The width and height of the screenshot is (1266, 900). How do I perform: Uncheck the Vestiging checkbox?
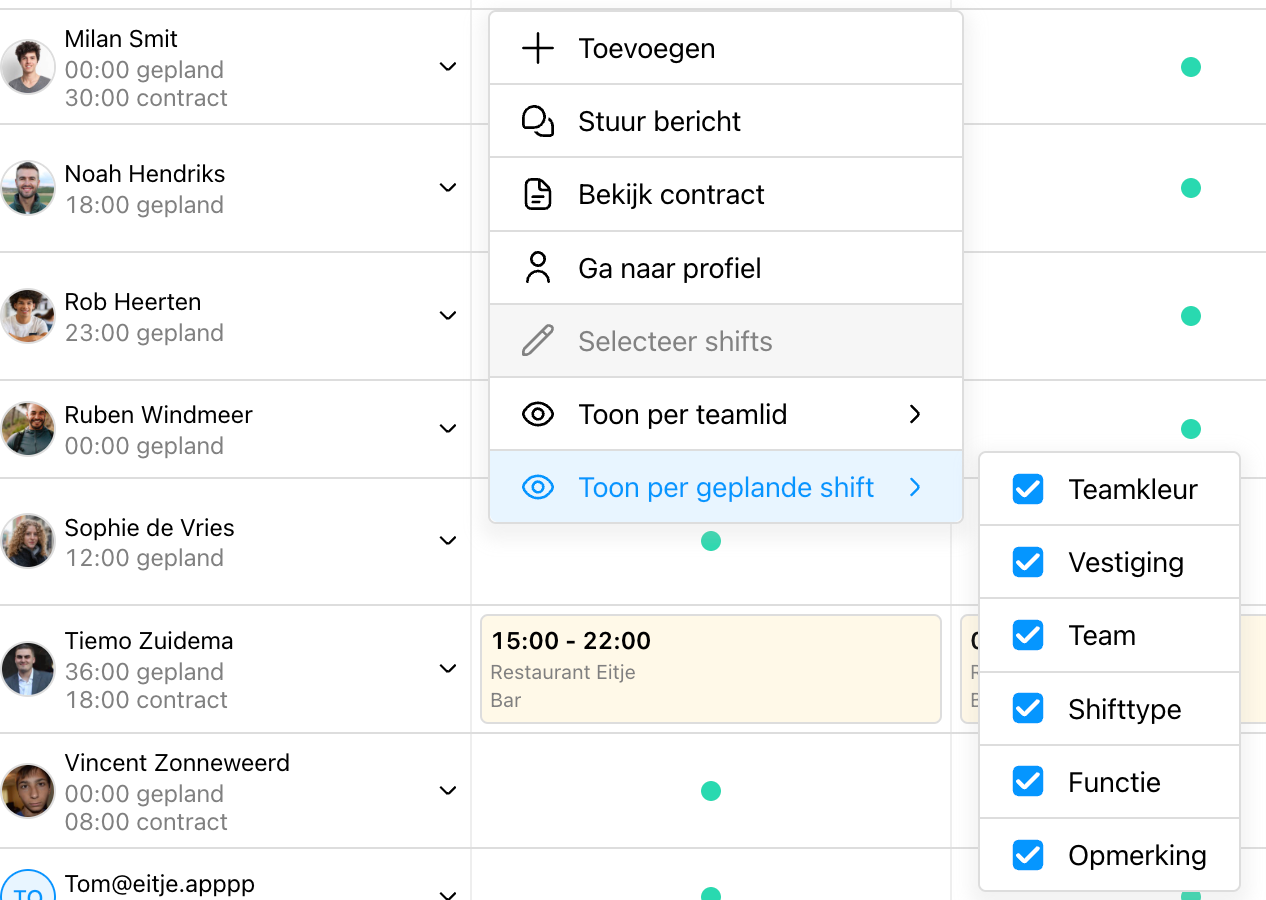click(x=1028, y=562)
